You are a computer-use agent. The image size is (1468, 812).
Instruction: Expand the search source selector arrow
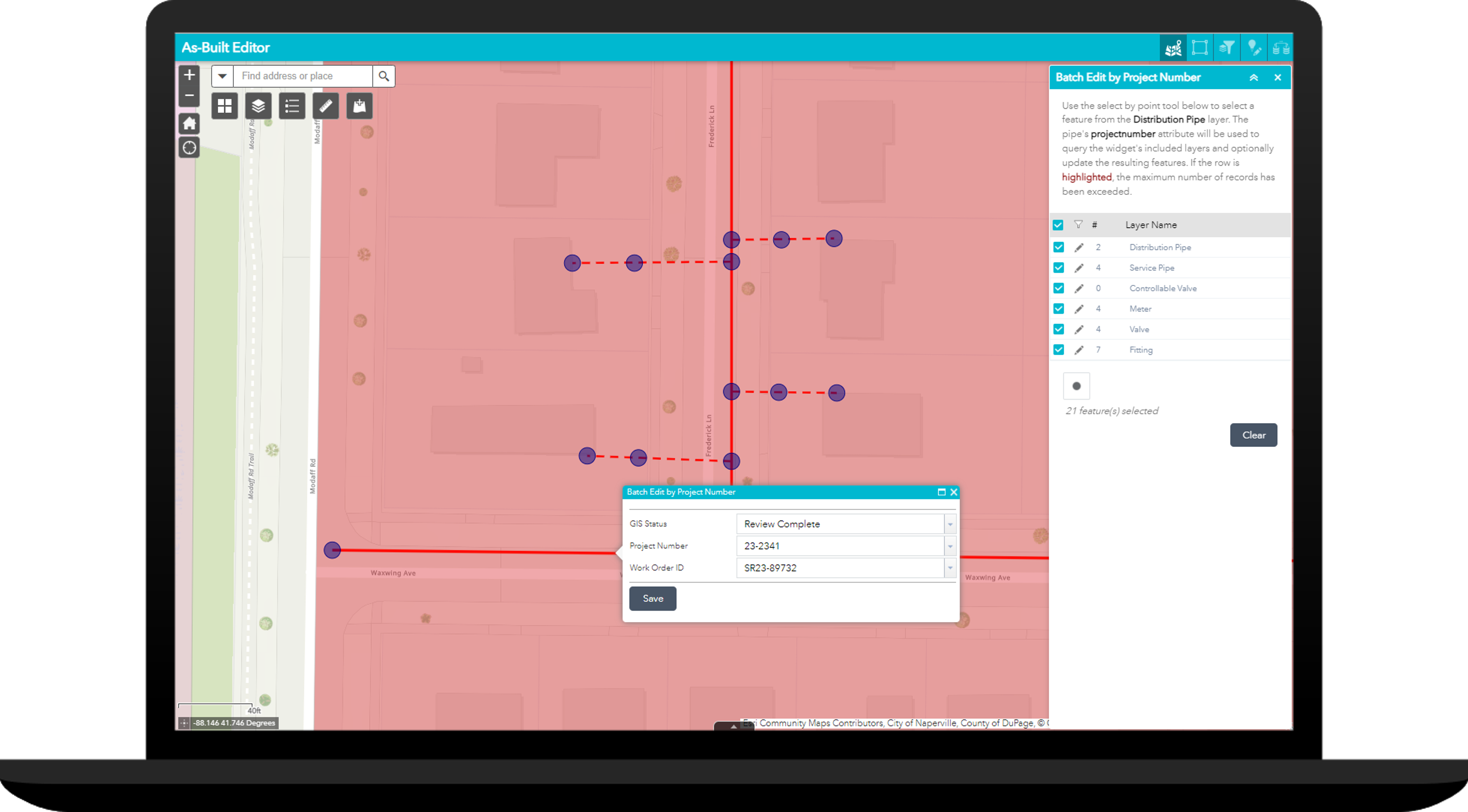(x=222, y=76)
